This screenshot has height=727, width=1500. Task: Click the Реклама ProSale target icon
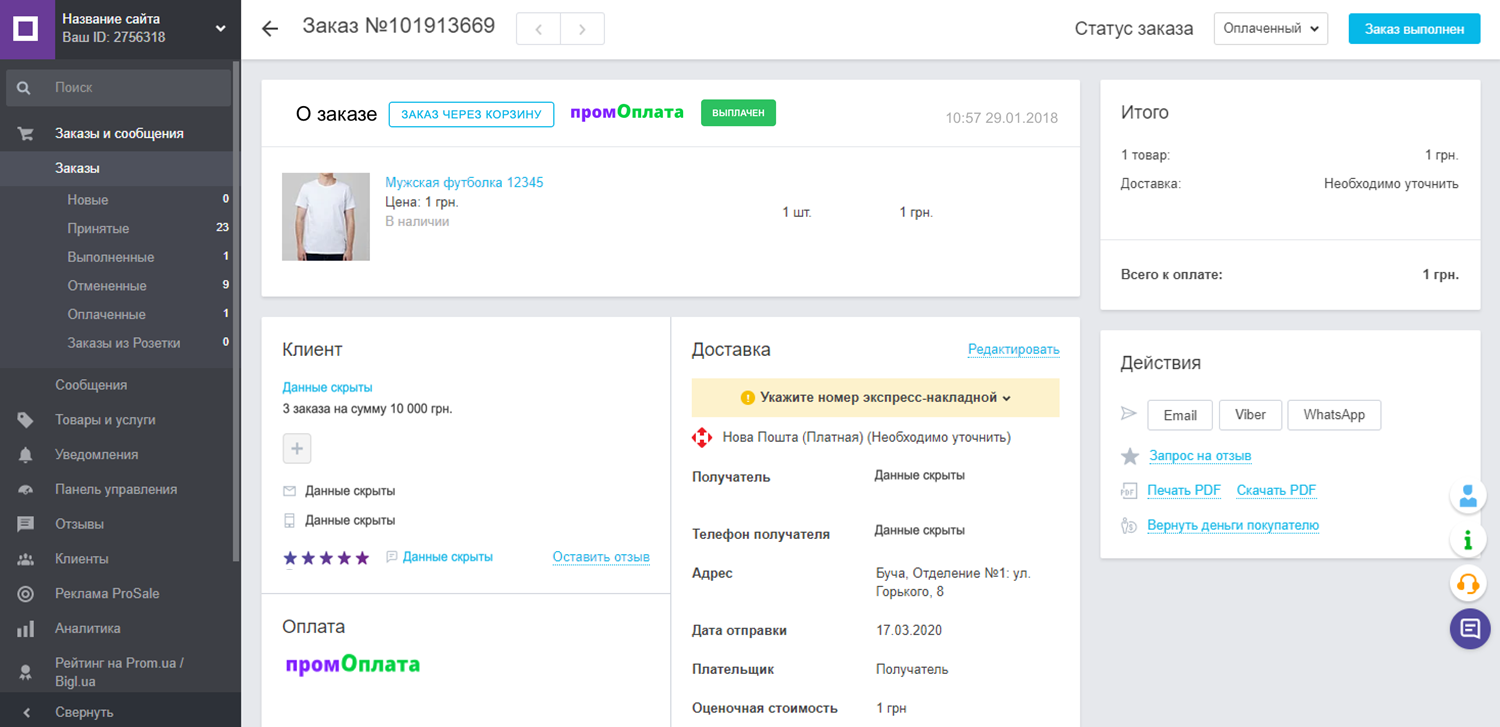(x=26, y=594)
